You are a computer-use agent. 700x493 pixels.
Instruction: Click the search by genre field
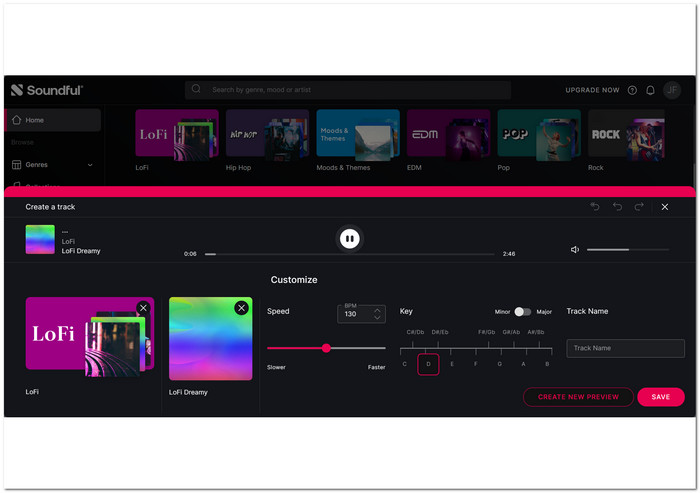[x=348, y=90]
